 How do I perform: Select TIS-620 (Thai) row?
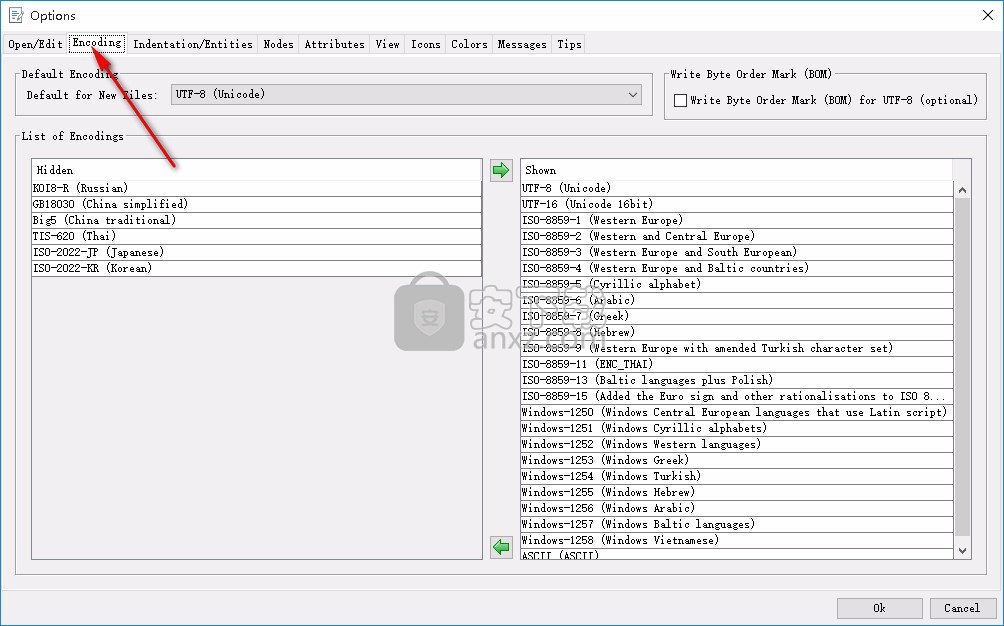[256, 236]
